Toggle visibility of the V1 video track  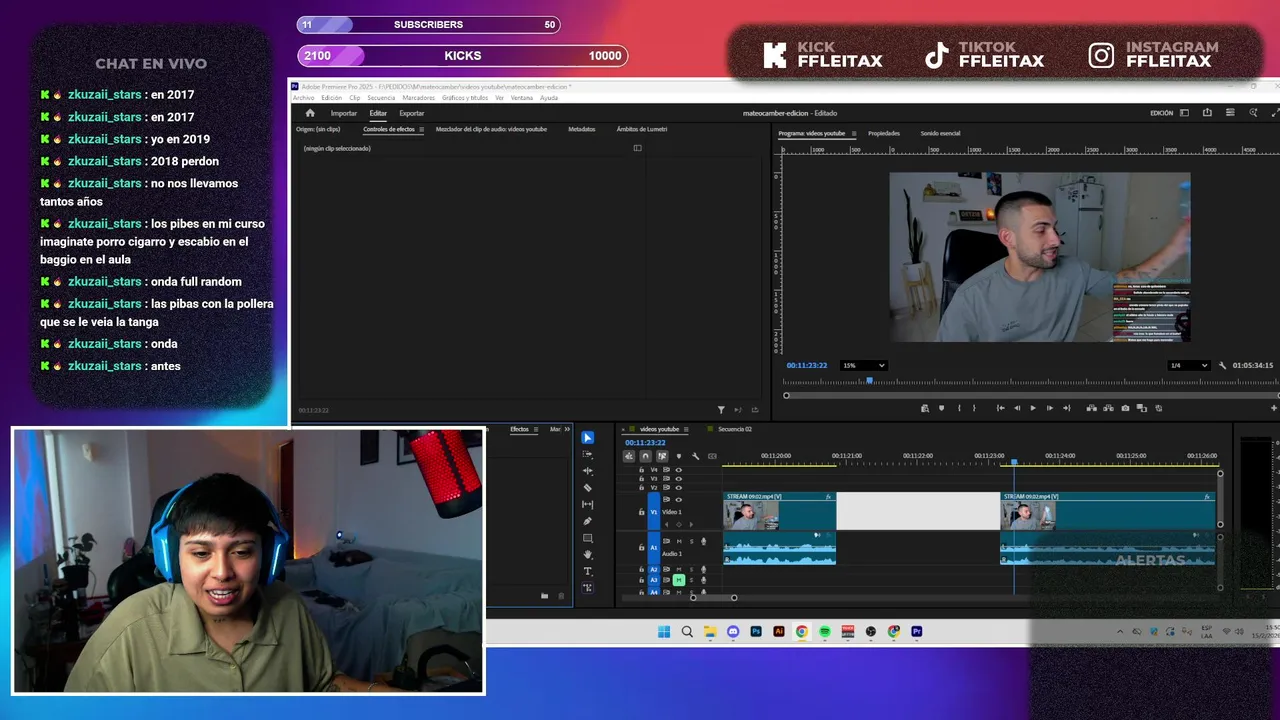pyautogui.click(x=679, y=499)
